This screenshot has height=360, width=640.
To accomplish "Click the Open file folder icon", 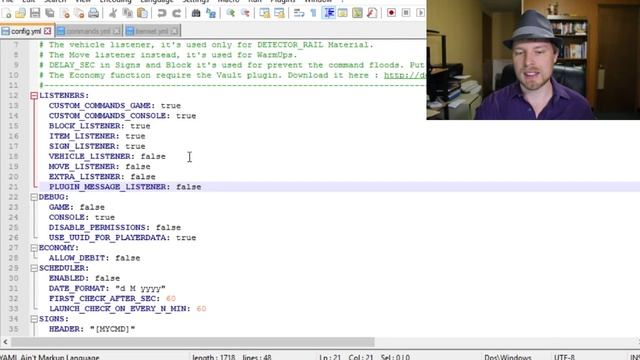I will 20,13.
